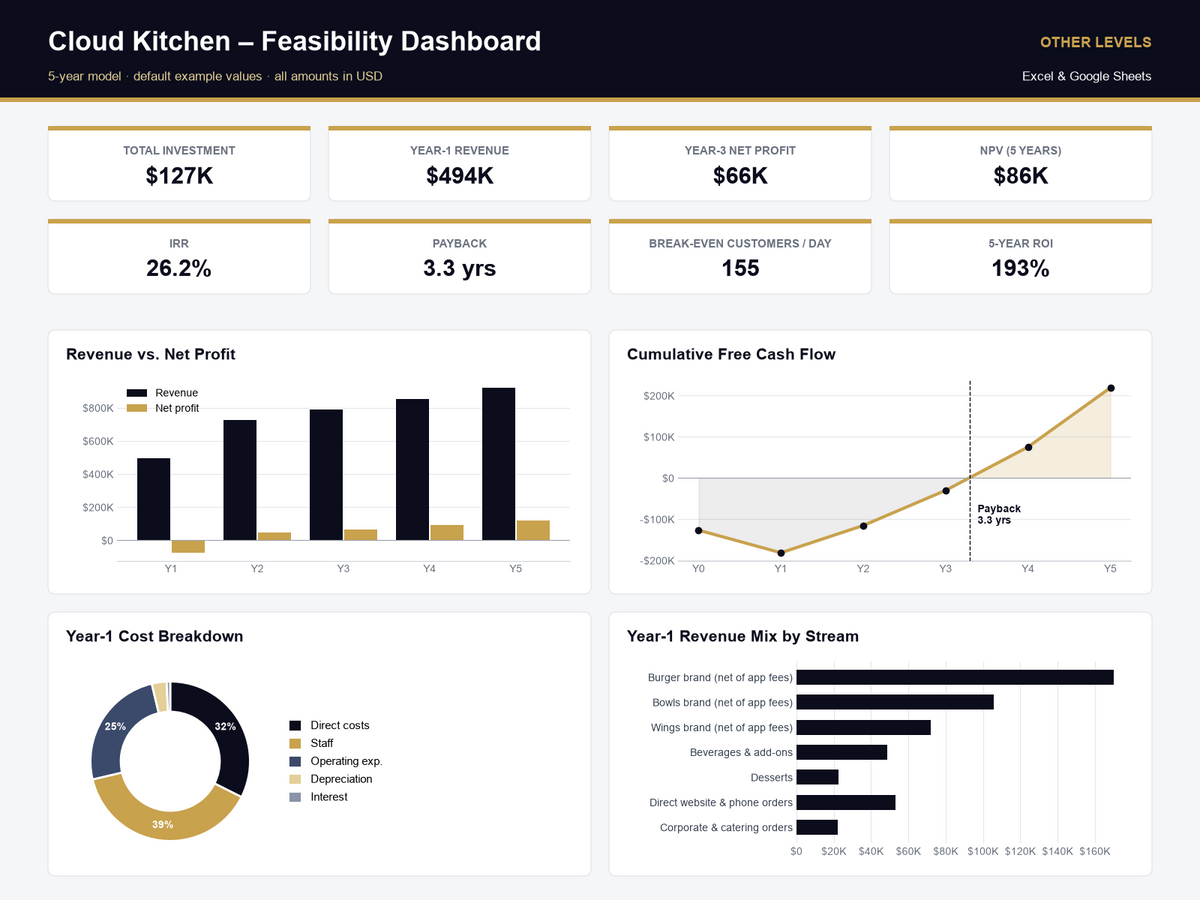Click the Year-1 Cost Breakdown heading
This screenshot has height=900, width=1200.
point(155,636)
